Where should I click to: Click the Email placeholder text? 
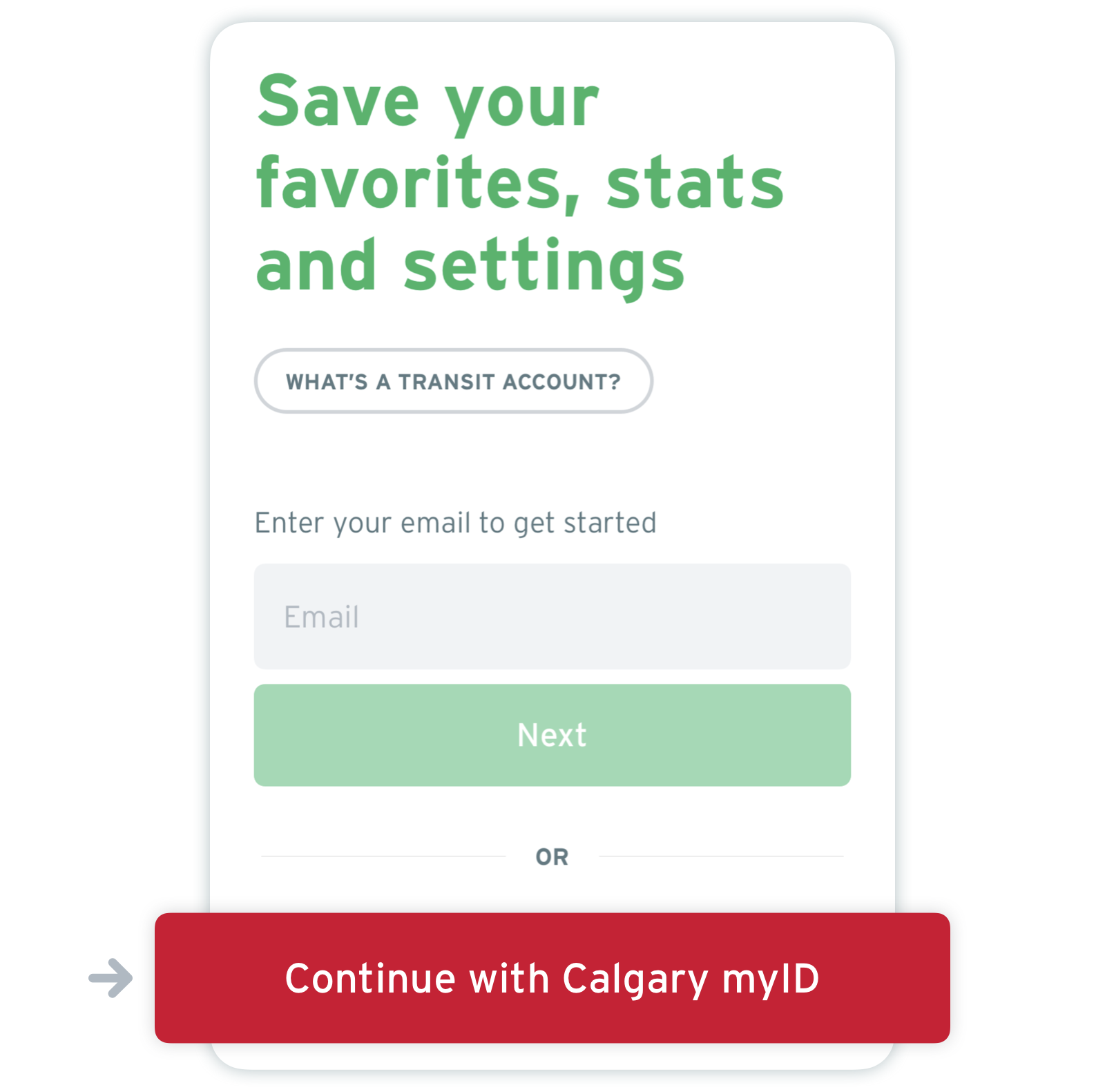322,617
